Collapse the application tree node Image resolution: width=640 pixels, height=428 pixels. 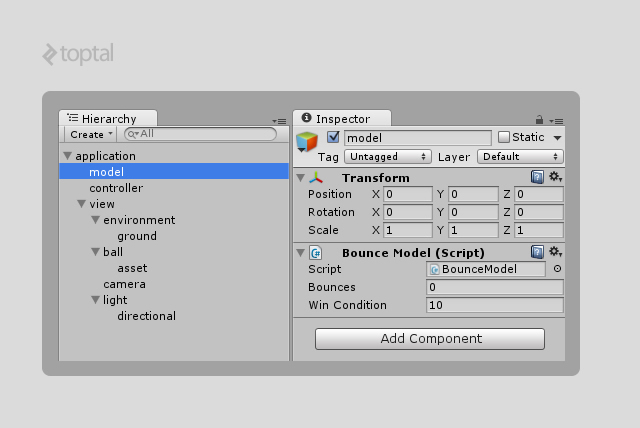point(68,156)
